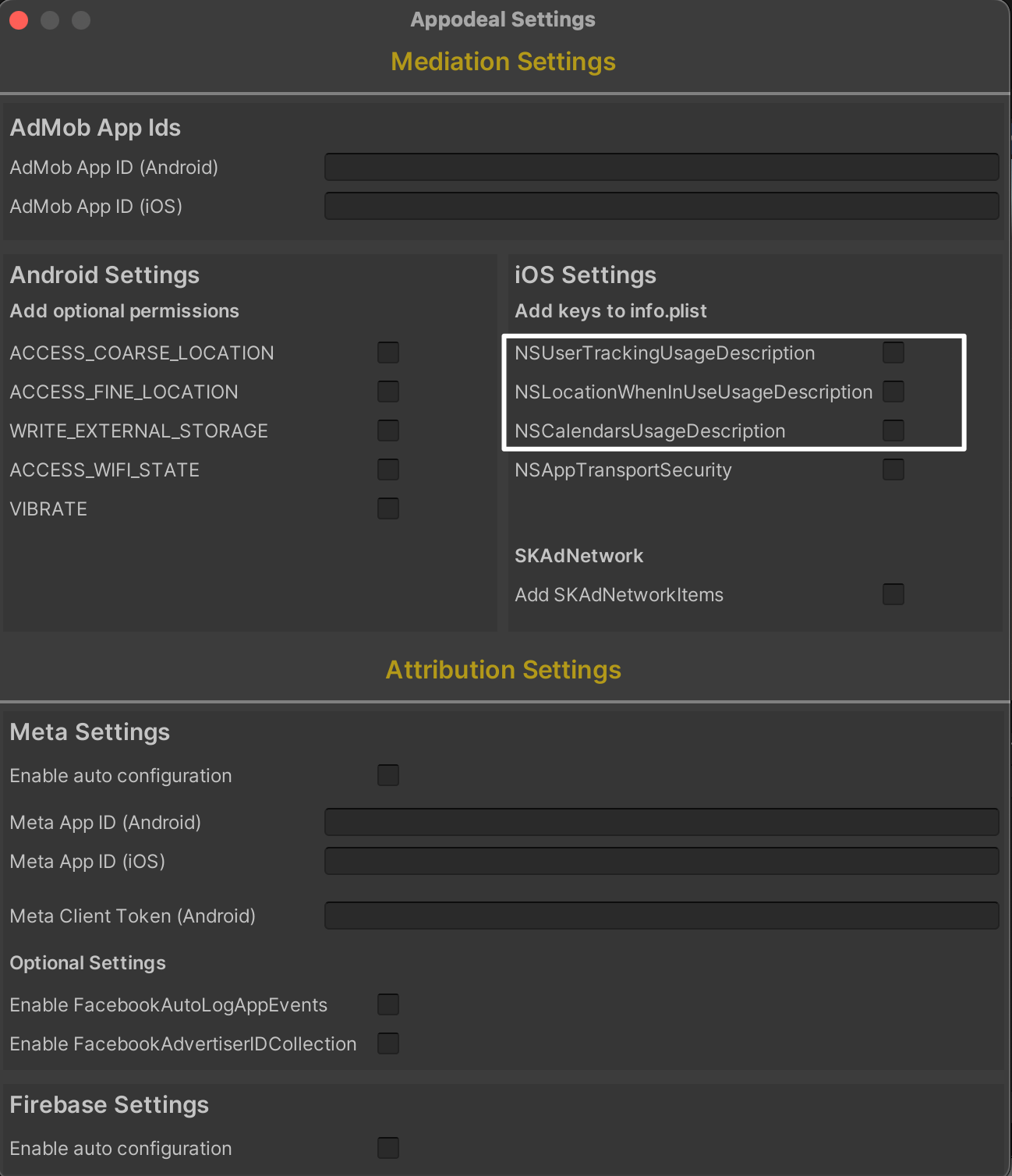Enable Meta Settings auto configuration

point(388,775)
